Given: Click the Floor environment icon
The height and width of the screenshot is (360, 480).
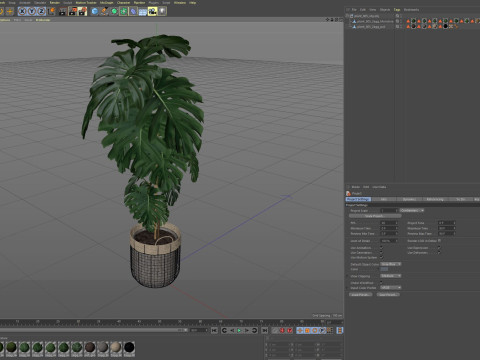Looking at the screenshot, I should click(x=143, y=11).
